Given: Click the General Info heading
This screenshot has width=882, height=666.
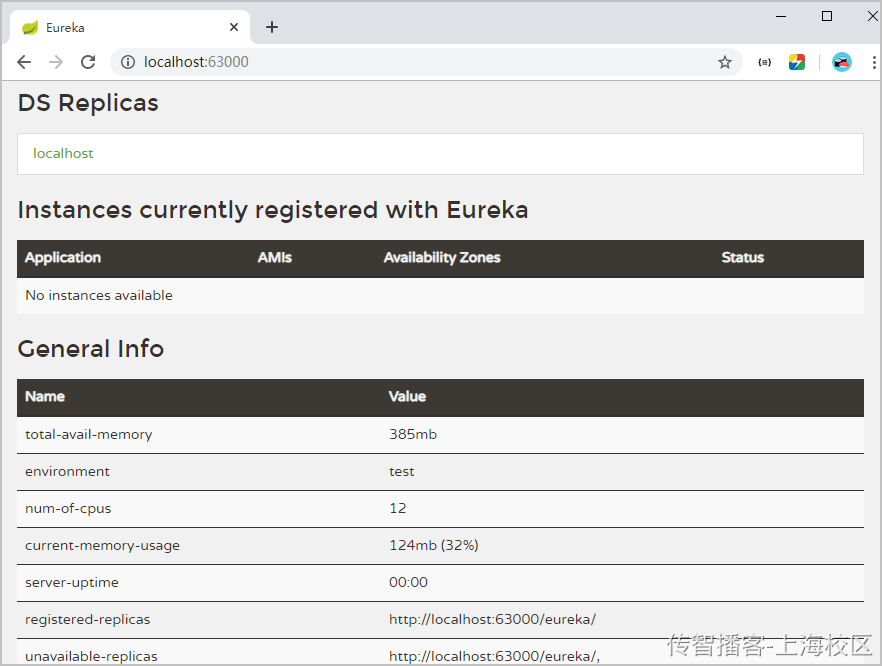Looking at the screenshot, I should click(91, 349).
